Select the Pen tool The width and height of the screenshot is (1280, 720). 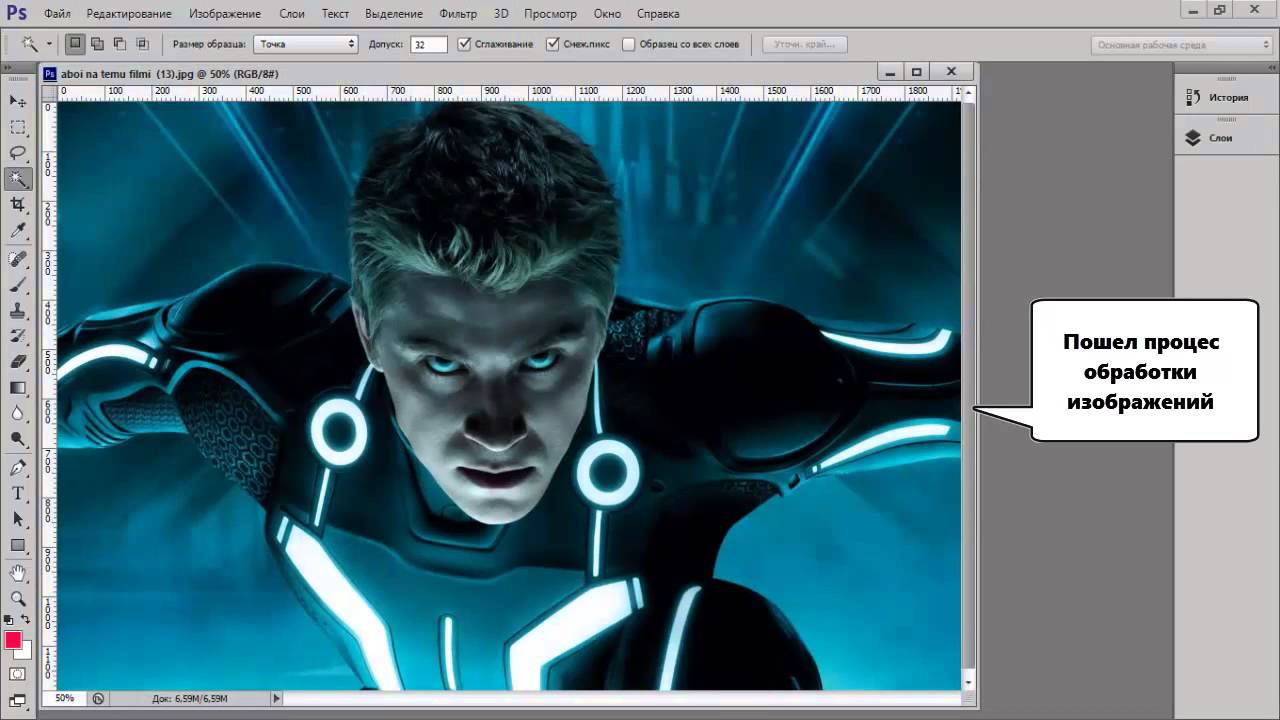[18, 468]
